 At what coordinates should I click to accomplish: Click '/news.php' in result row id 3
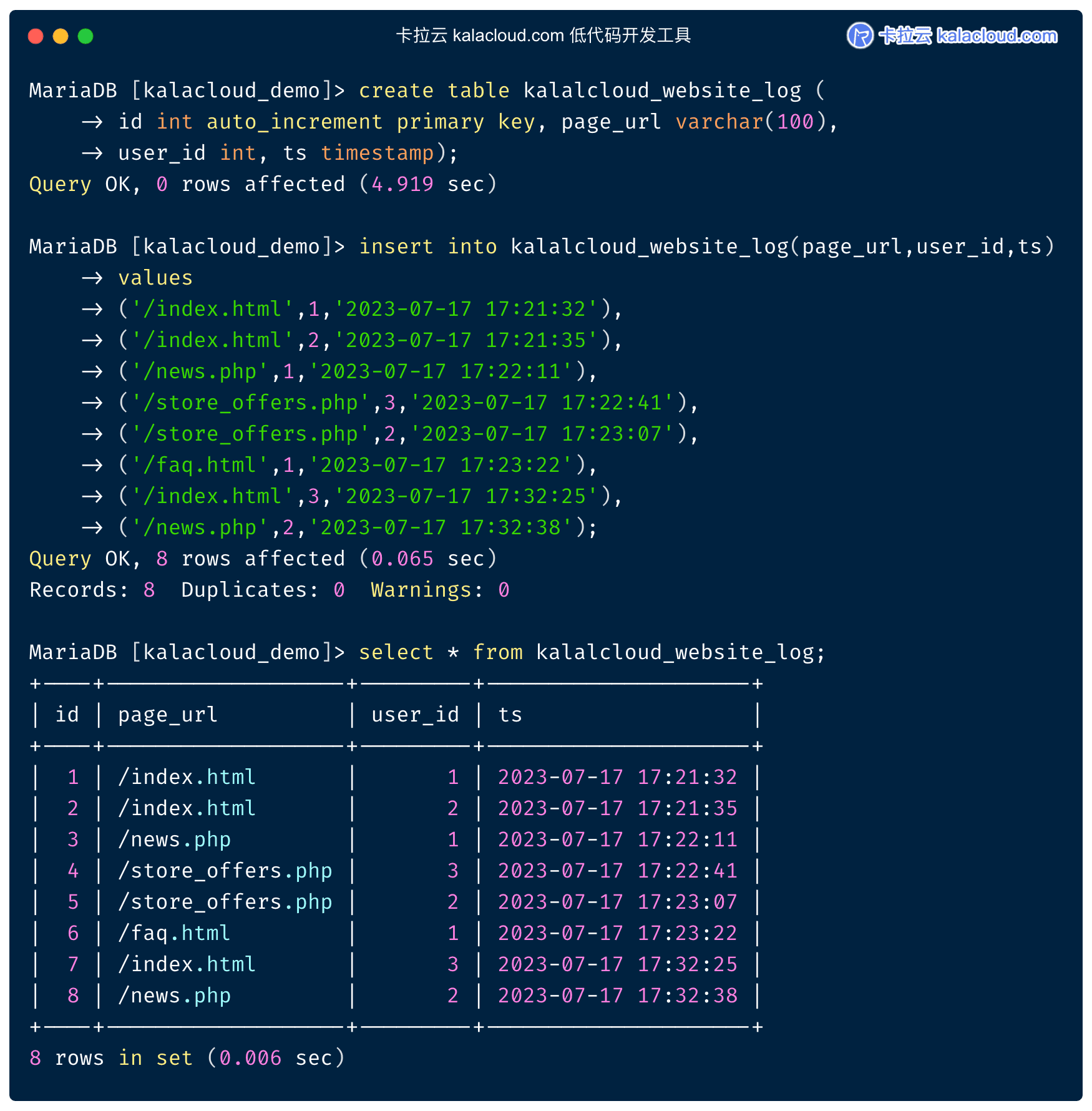[x=174, y=839]
